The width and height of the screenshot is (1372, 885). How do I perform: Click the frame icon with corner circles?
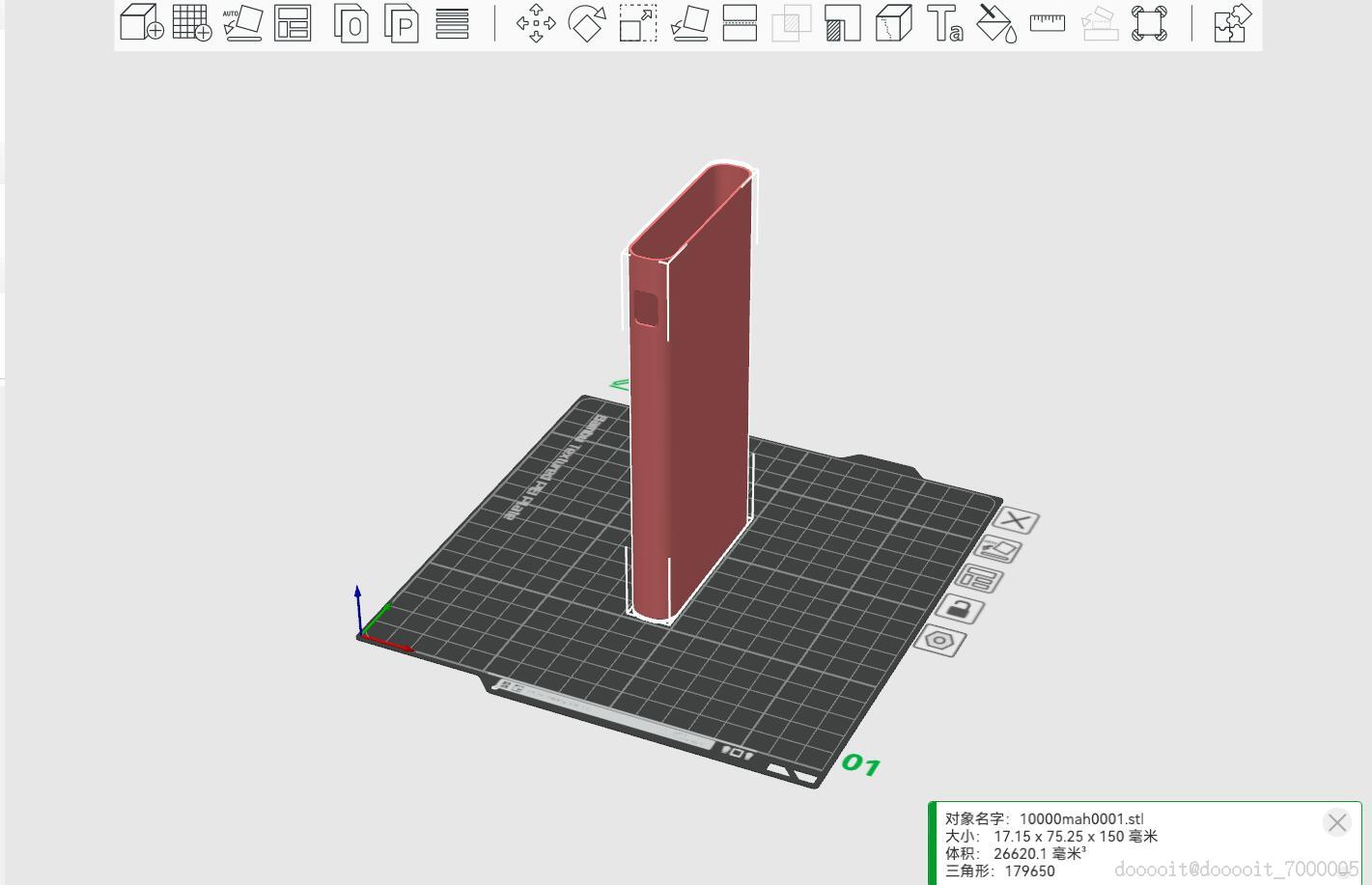(1149, 23)
